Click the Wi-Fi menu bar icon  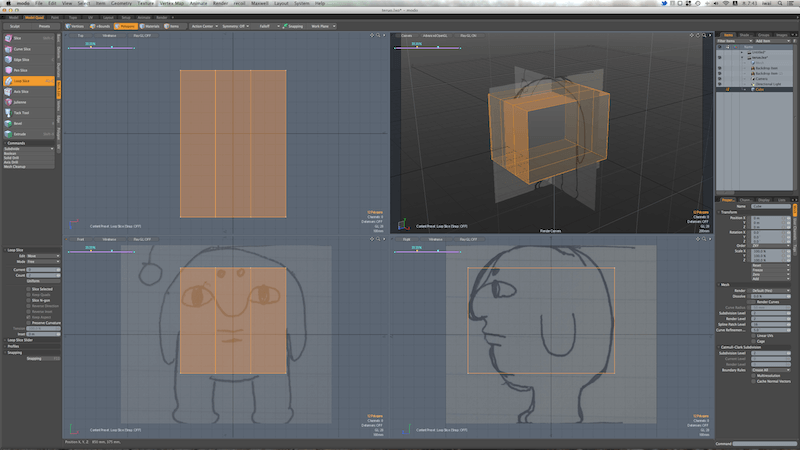coord(726,3)
